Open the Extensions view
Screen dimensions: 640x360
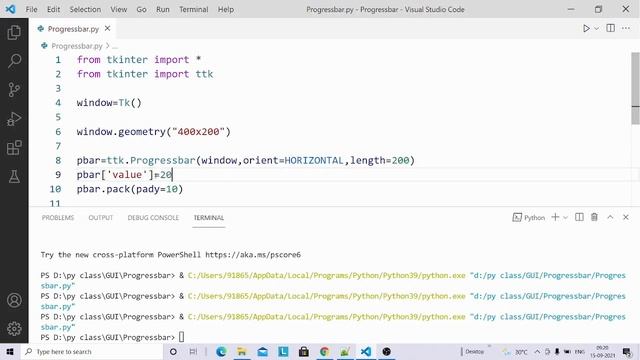[14, 148]
